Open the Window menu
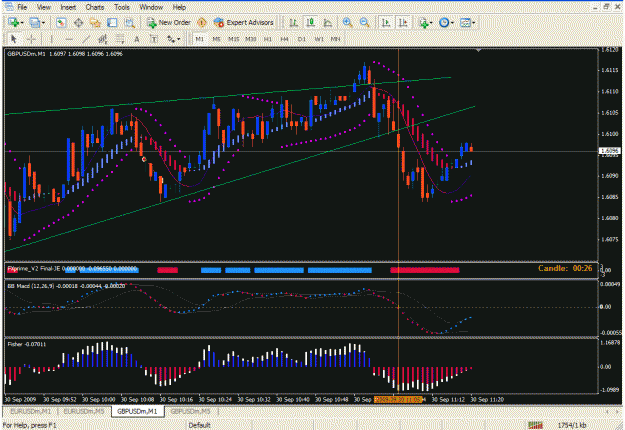This screenshot has height=430, width=625. pyautogui.click(x=151, y=7)
